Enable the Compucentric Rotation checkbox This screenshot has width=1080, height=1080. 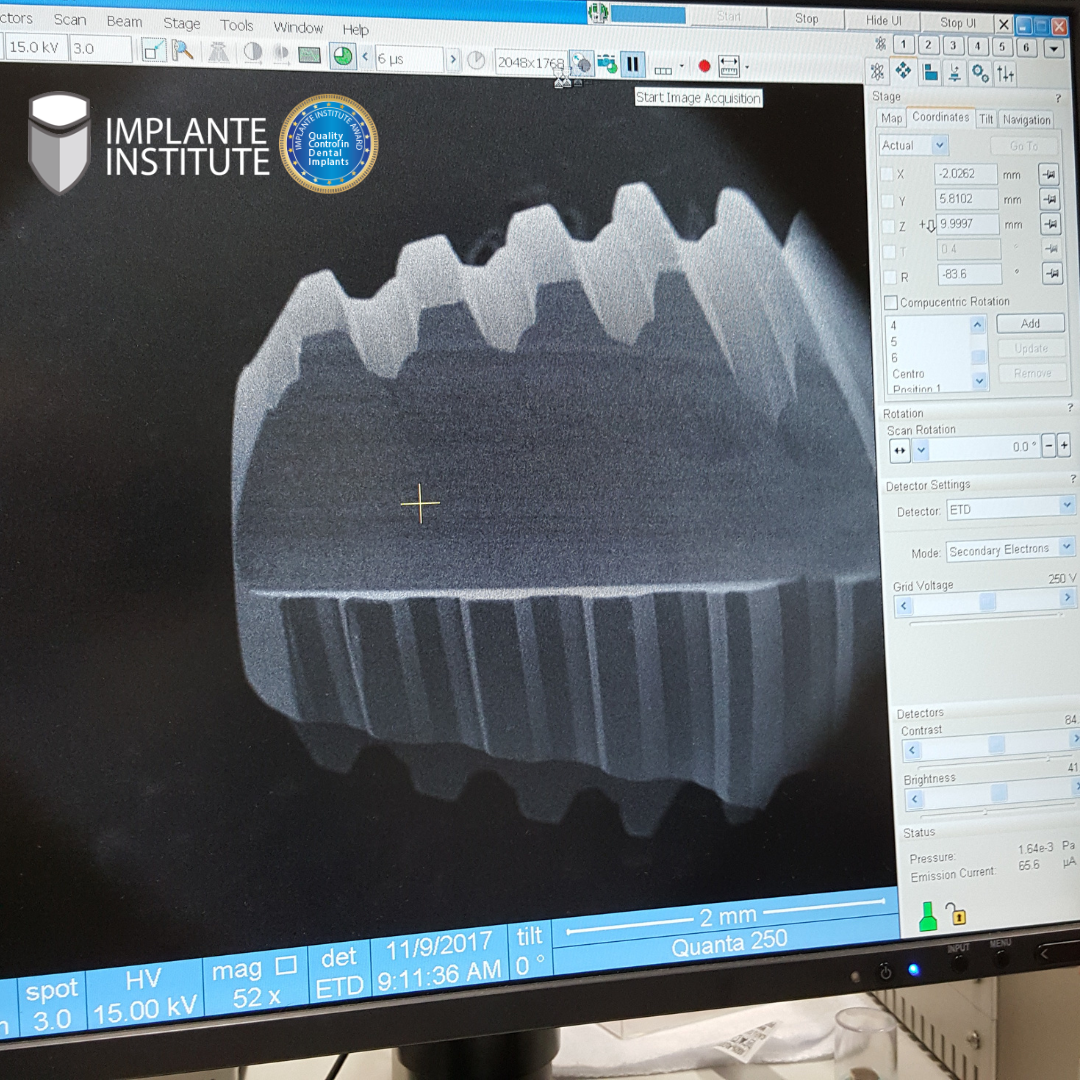click(x=890, y=302)
